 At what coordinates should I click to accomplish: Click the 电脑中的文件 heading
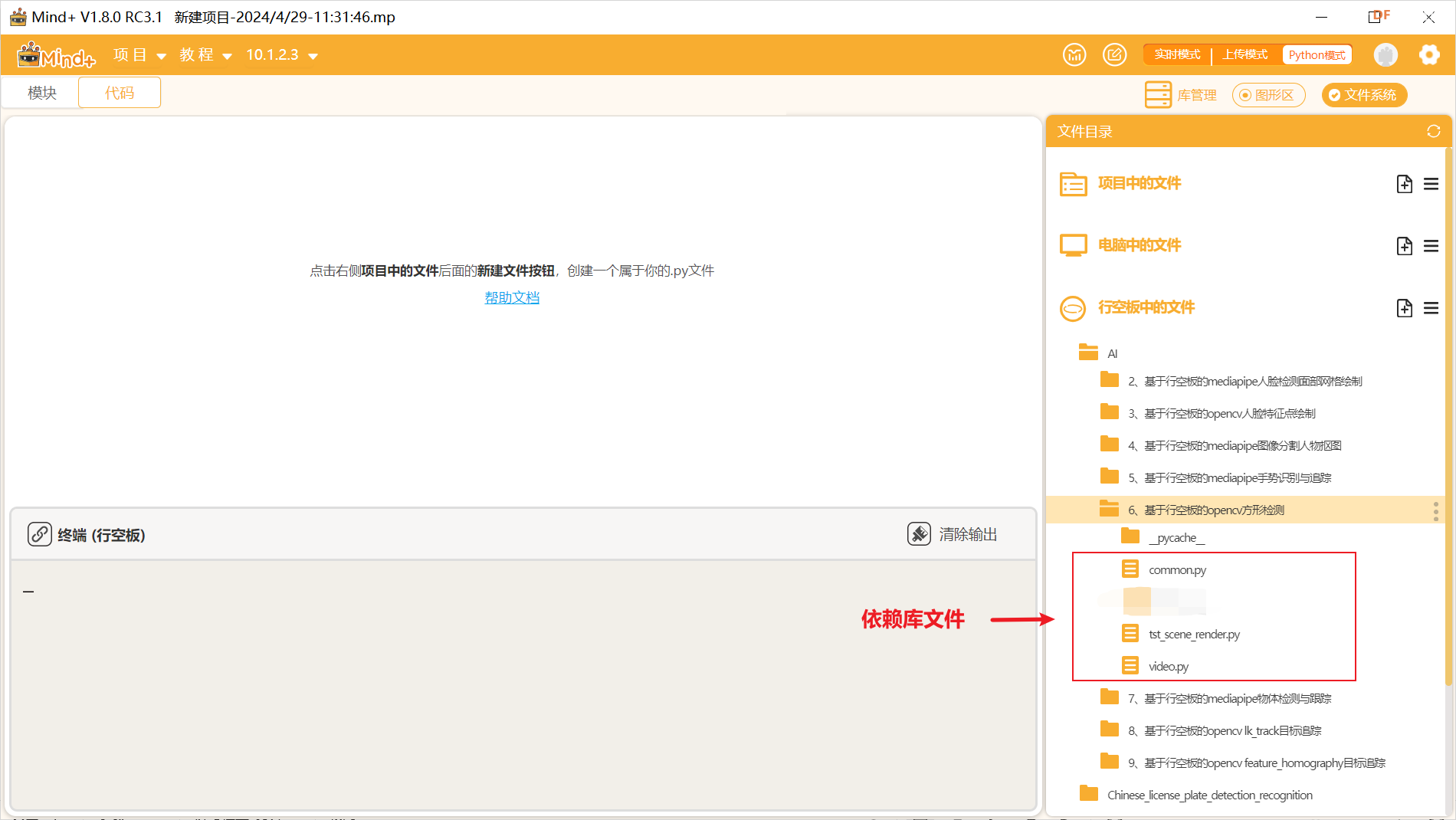click(1140, 245)
